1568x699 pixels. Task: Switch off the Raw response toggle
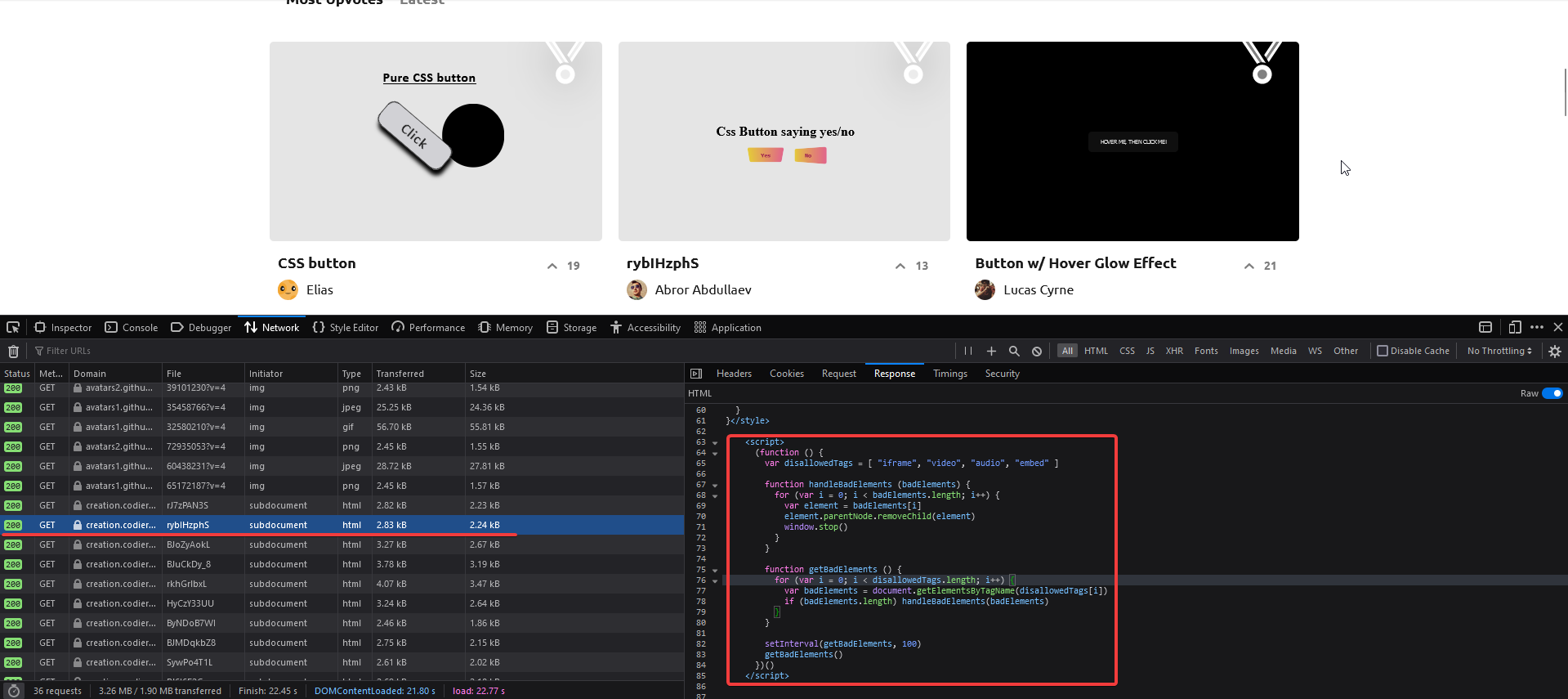click(x=1552, y=393)
